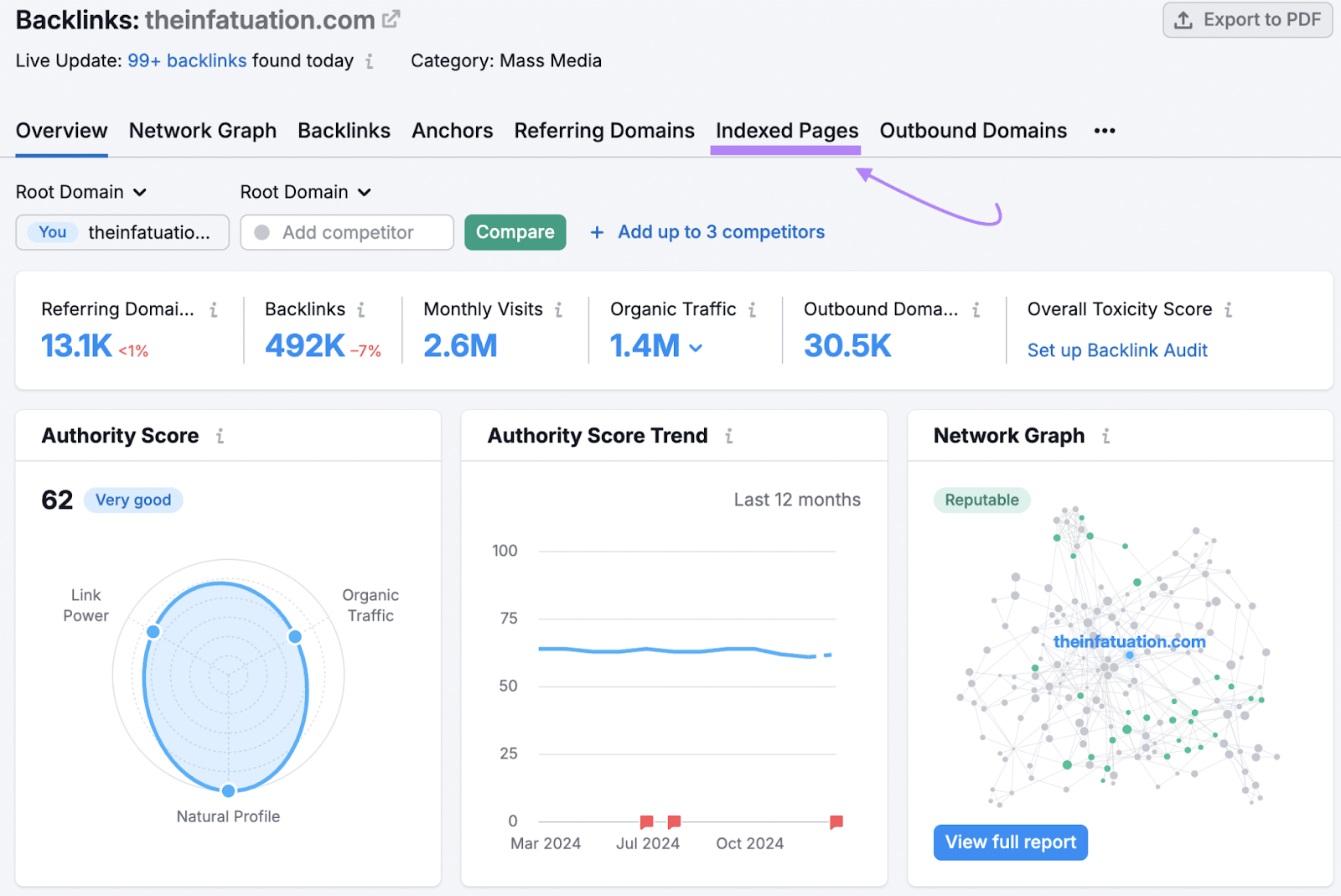Open the Set up Backlink Audit link
Image resolution: width=1341 pixels, height=896 pixels.
[x=1116, y=350]
